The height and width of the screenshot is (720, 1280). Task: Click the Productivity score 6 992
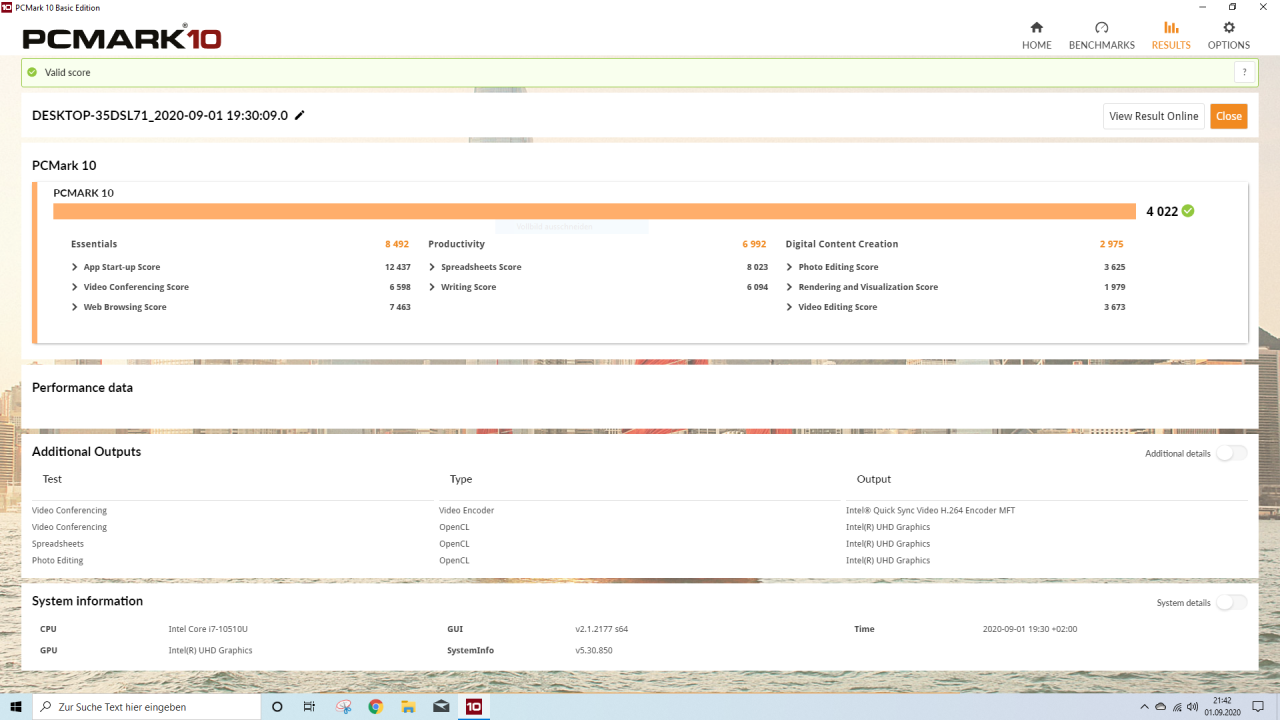(754, 244)
